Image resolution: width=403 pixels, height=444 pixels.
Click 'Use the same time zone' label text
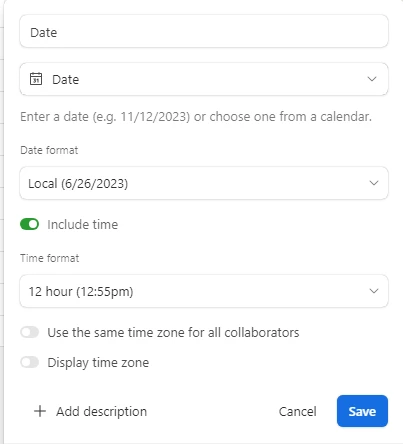(173, 333)
